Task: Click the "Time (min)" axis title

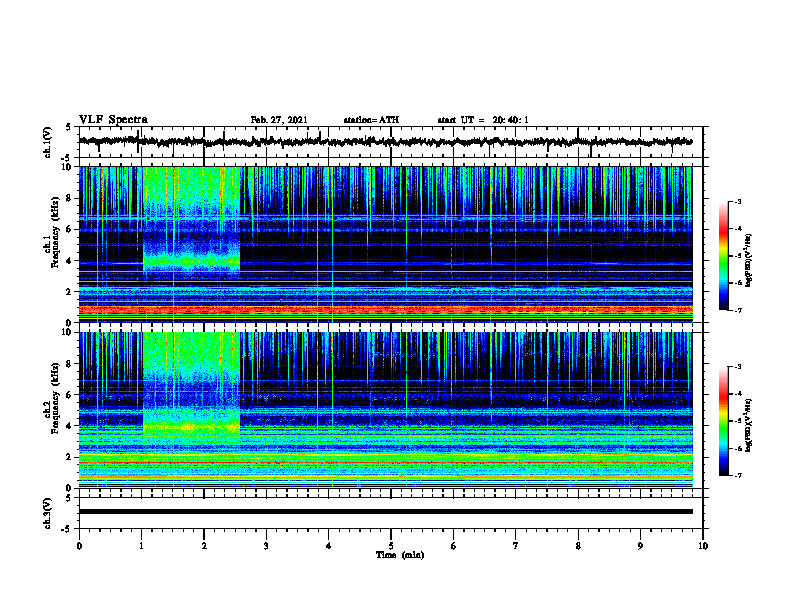Action: coord(400,555)
